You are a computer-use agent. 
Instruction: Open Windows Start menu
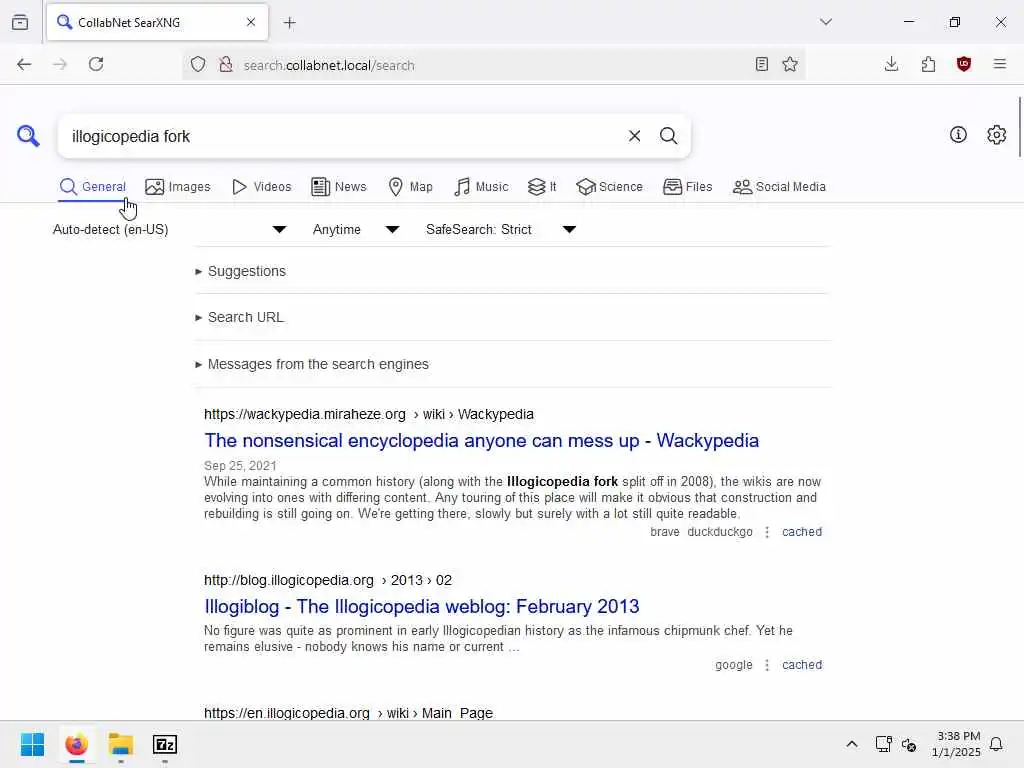pos(32,744)
